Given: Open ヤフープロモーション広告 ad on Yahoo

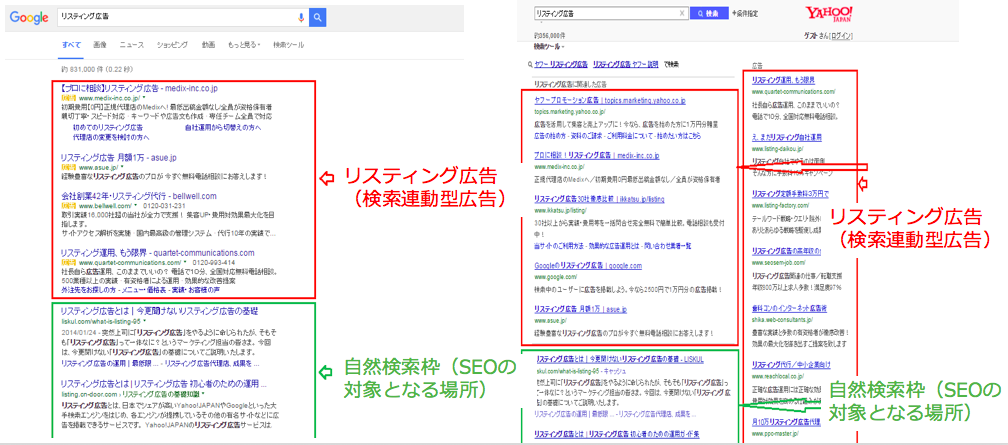Looking at the screenshot, I should click(609, 101).
